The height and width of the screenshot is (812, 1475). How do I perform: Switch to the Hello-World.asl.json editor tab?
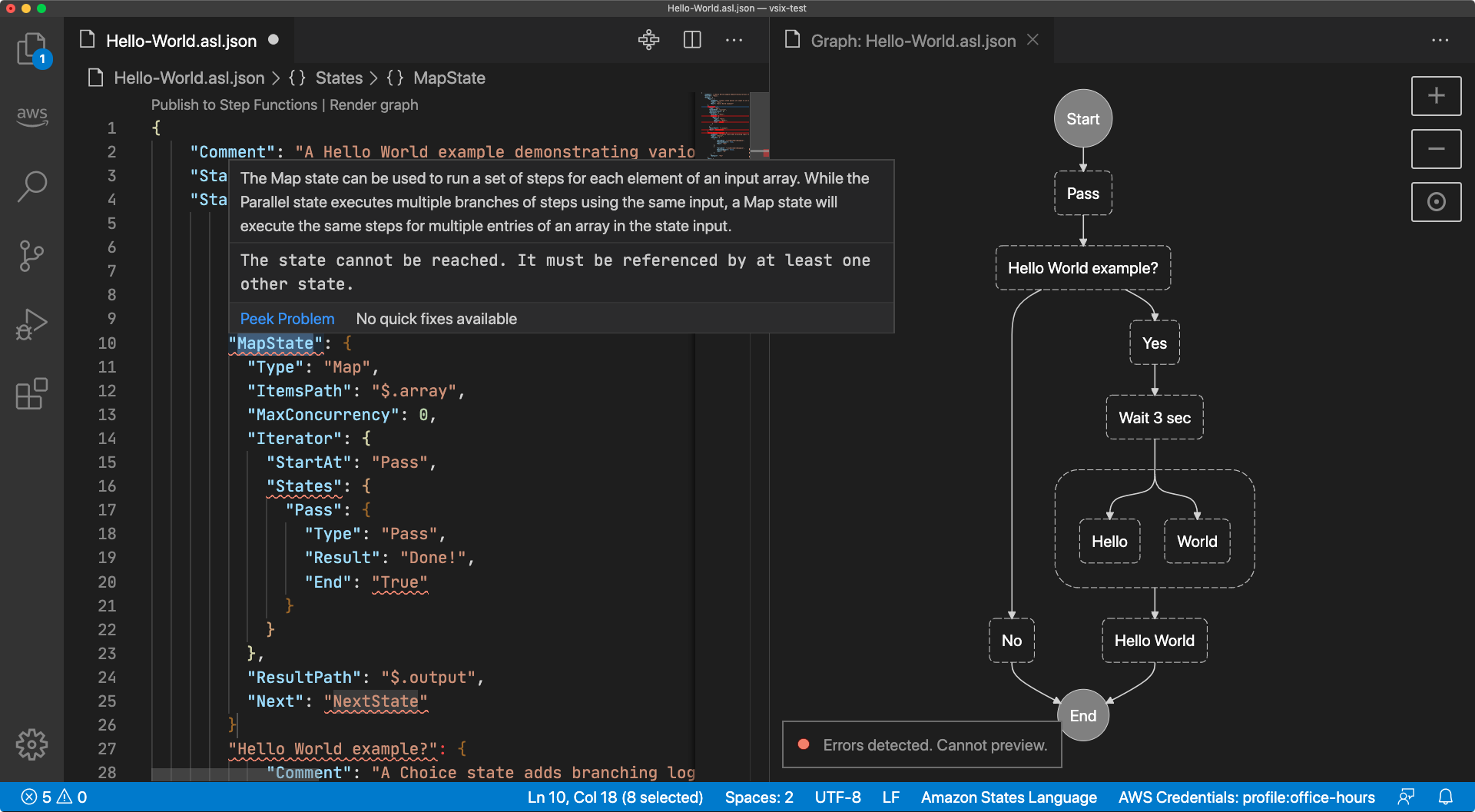[x=181, y=41]
